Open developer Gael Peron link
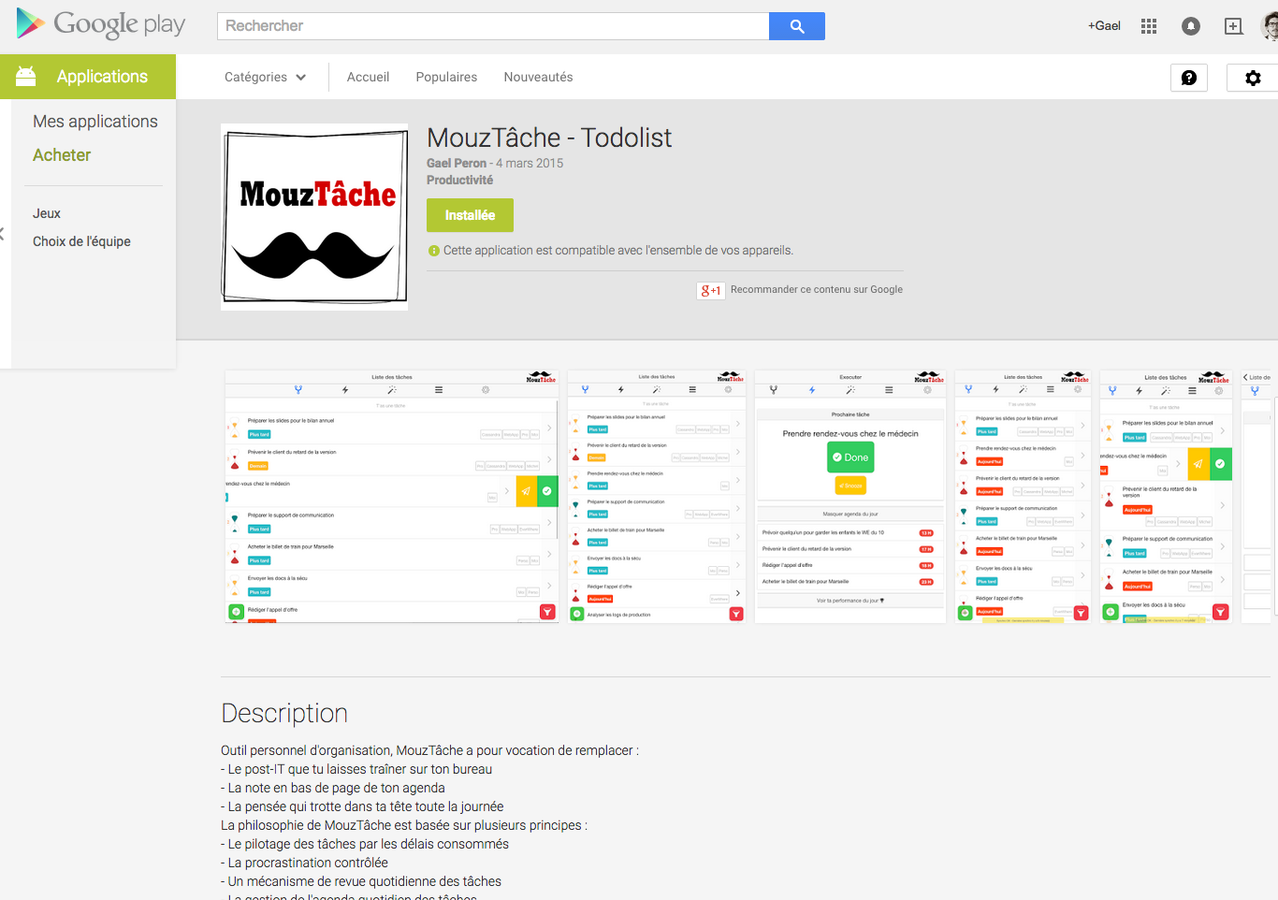Screen dimensions: 1278x900 tap(456, 163)
